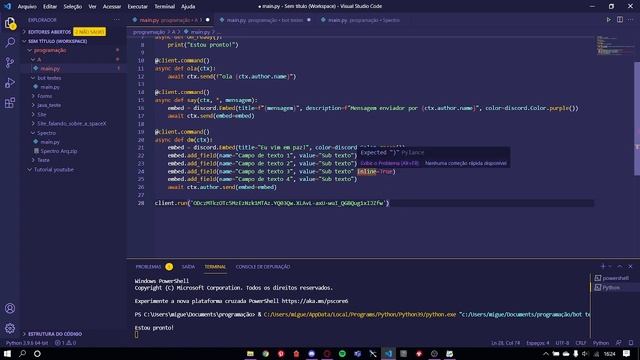Change the CRLF line ending setting
The width and height of the screenshot is (640, 360).
point(581,343)
